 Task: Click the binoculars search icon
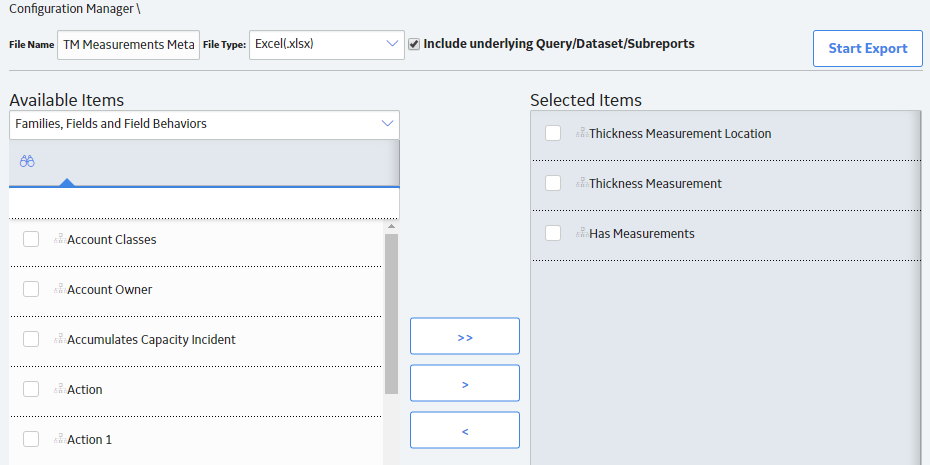point(27,161)
